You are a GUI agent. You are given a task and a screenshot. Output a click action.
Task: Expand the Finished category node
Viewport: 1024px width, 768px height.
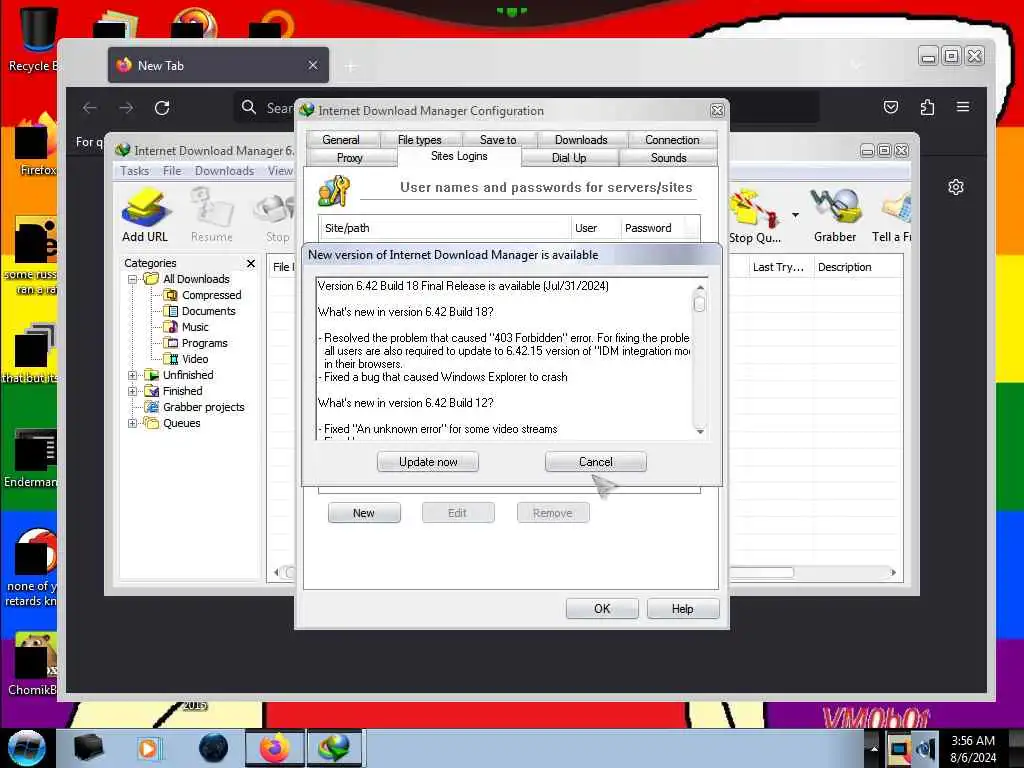132,391
